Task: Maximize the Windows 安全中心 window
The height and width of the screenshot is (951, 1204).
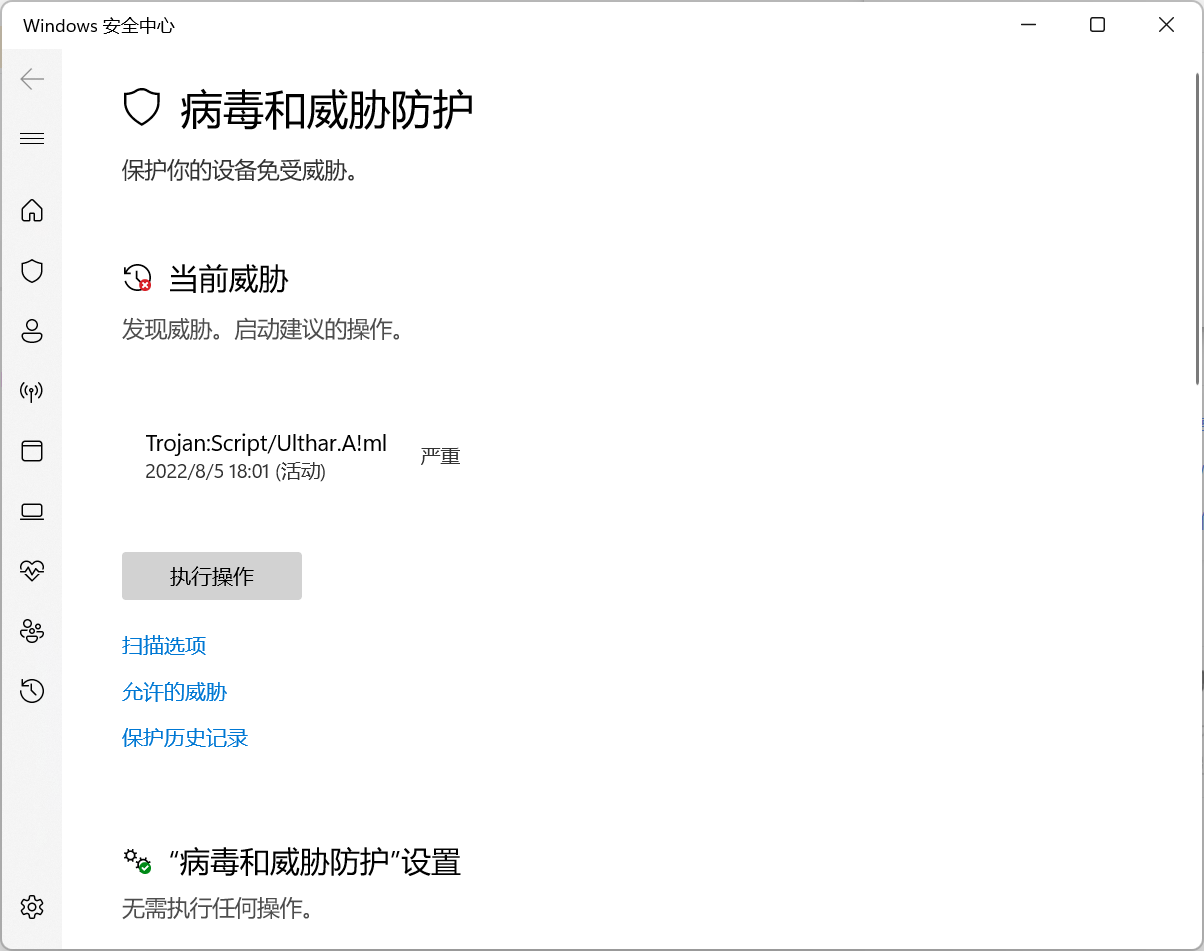Action: [1097, 25]
